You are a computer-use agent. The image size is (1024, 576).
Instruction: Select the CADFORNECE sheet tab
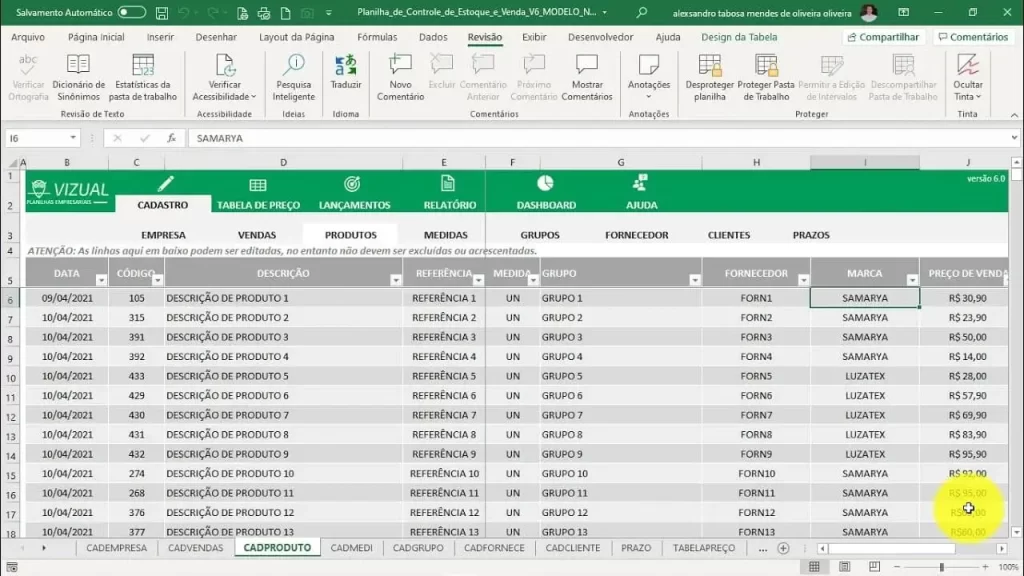point(494,548)
